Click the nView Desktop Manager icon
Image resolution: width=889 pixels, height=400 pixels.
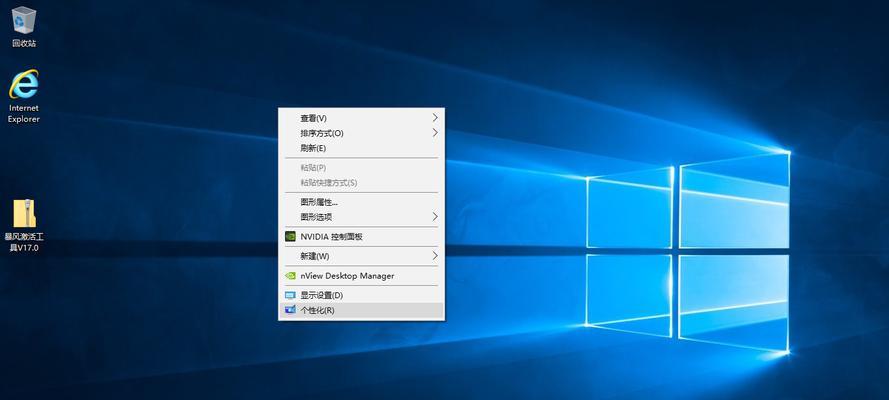tap(290, 276)
